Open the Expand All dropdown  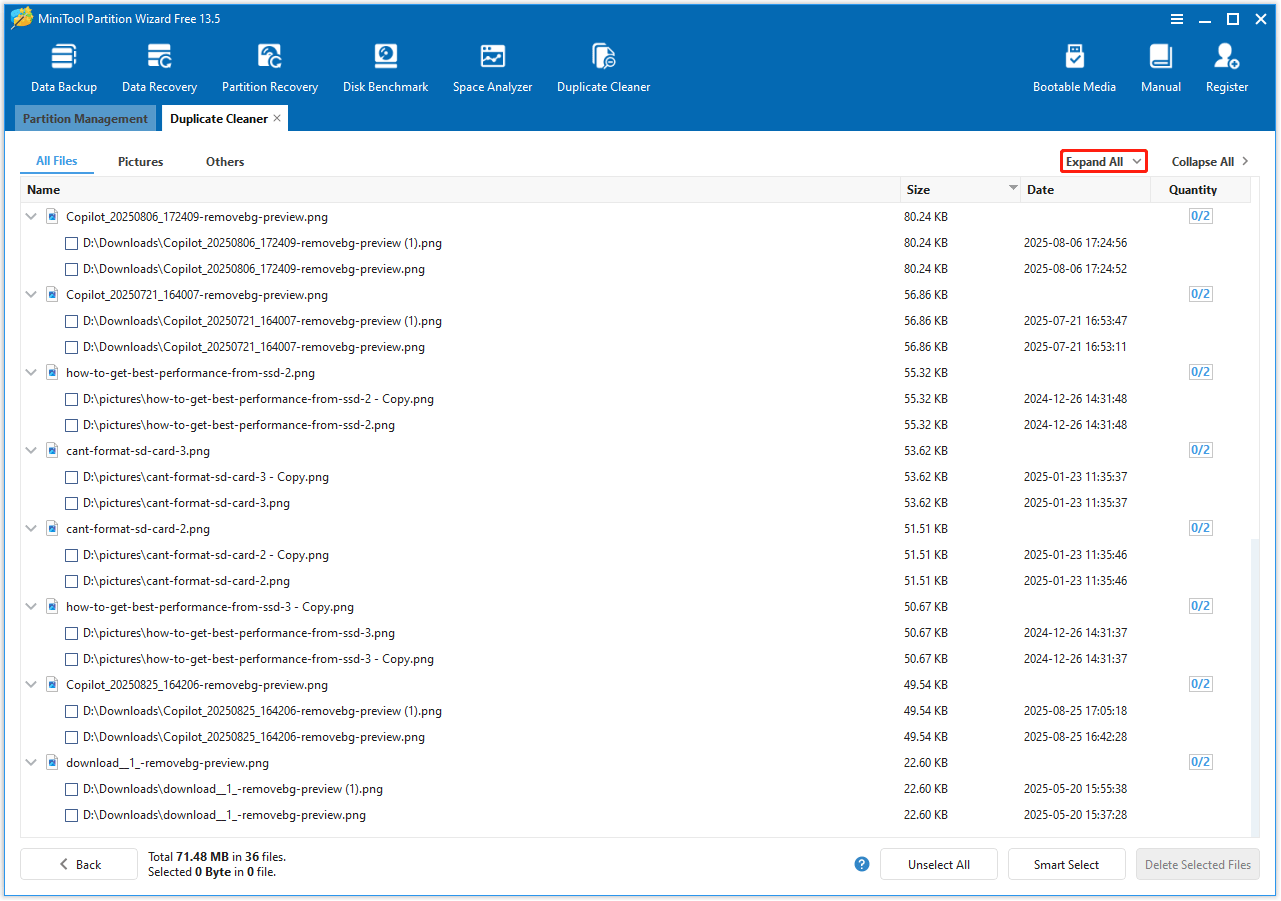coord(1103,162)
